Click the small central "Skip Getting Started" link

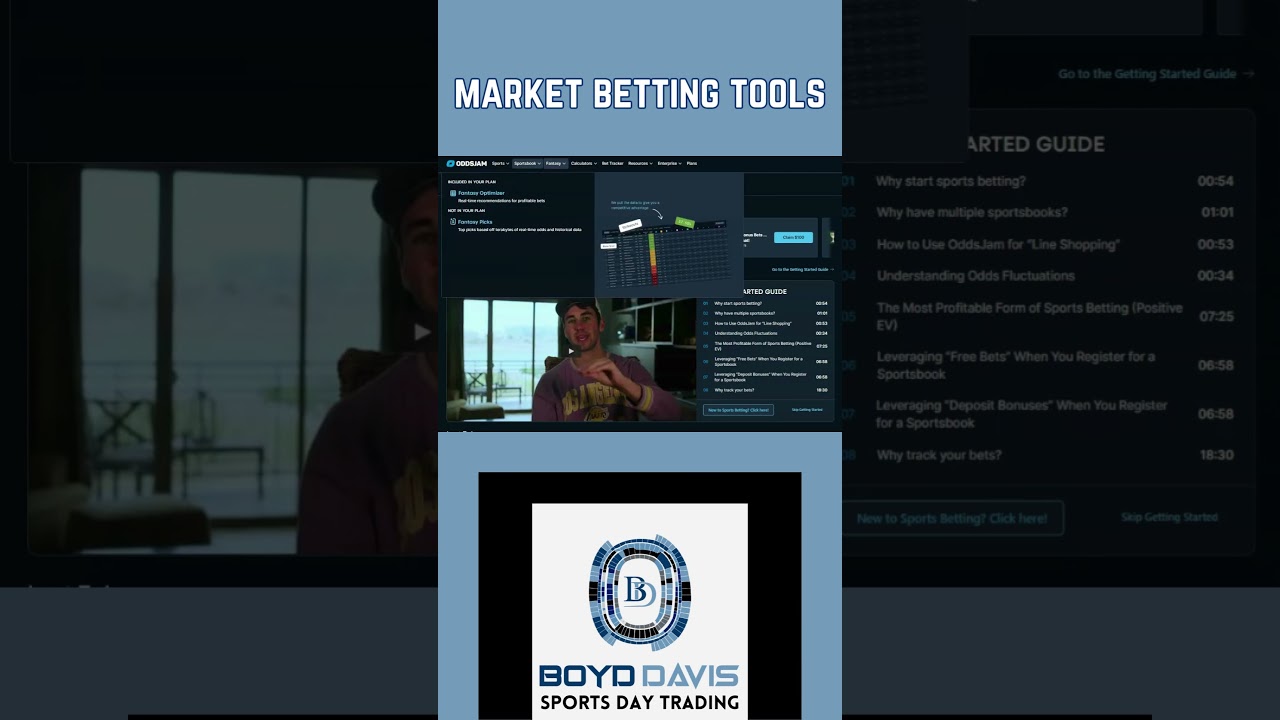click(x=807, y=410)
